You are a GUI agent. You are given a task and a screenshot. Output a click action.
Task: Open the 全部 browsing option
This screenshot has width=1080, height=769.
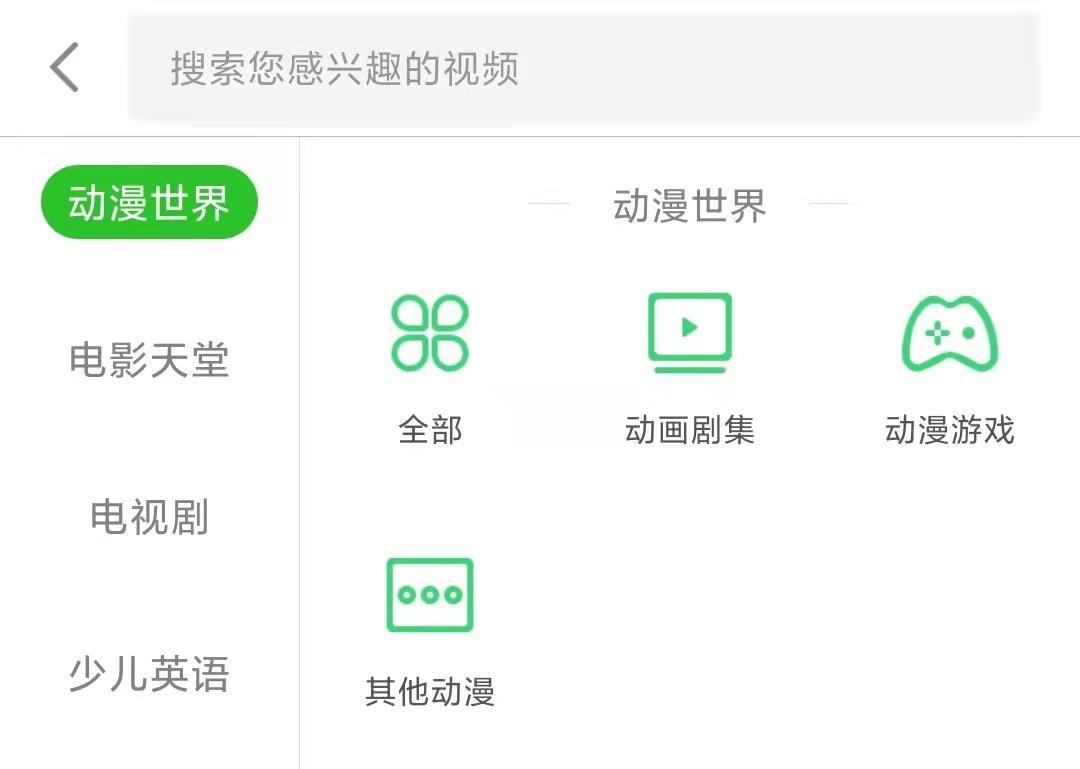(x=429, y=430)
